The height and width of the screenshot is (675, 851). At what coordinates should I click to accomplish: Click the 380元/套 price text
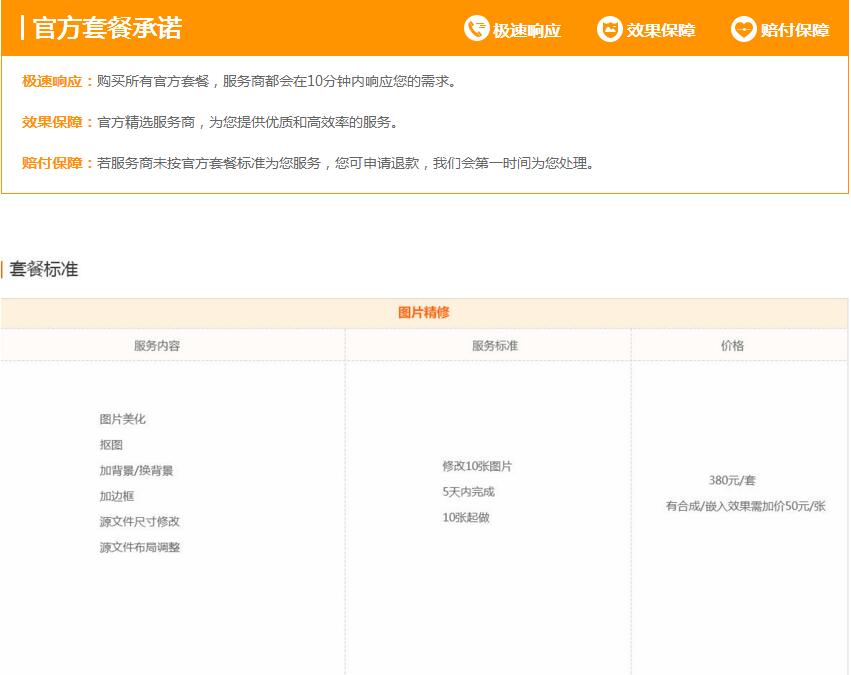732,480
